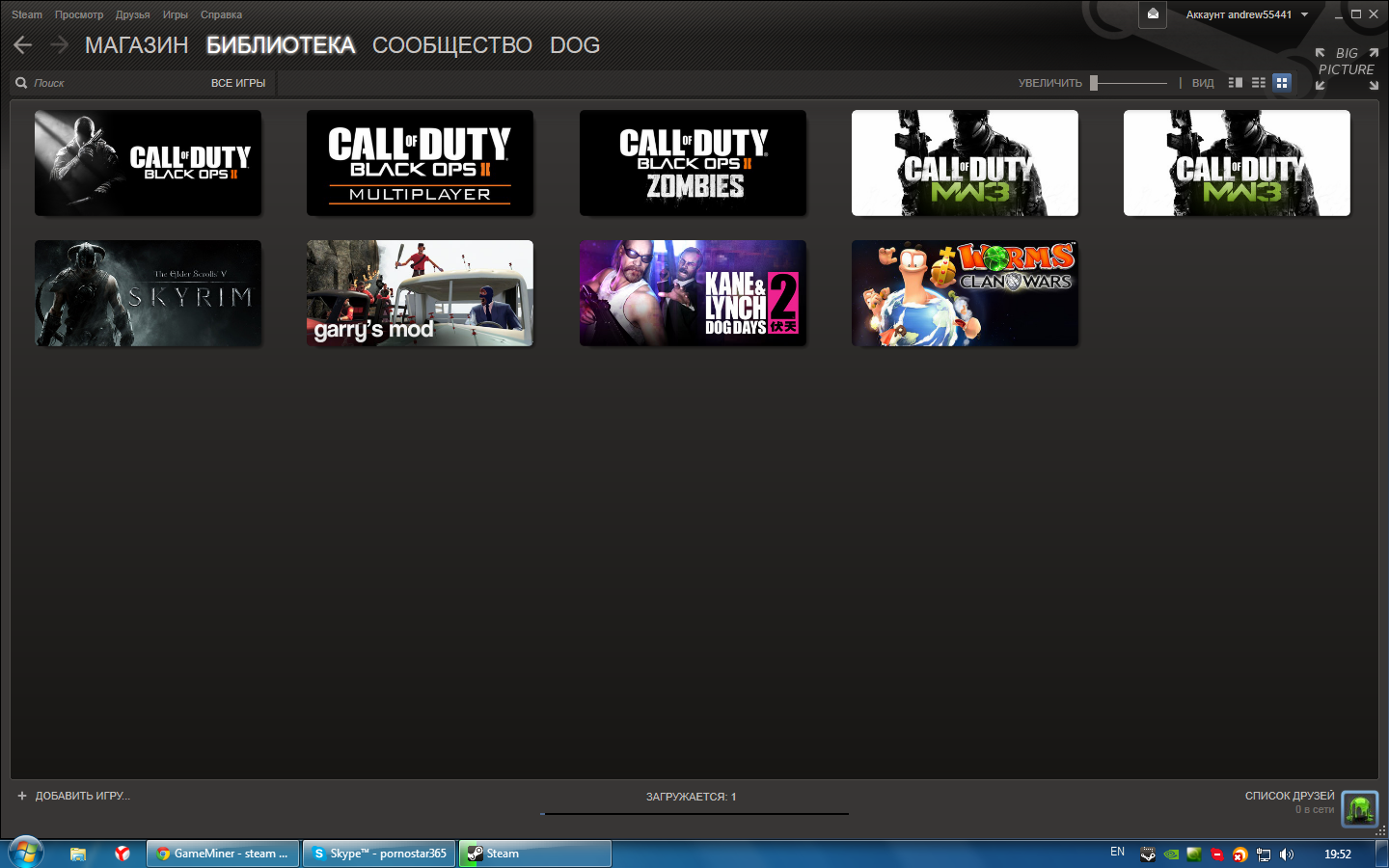Go forward with the right arrow
The height and width of the screenshot is (868, 1389).
[59, 44]
